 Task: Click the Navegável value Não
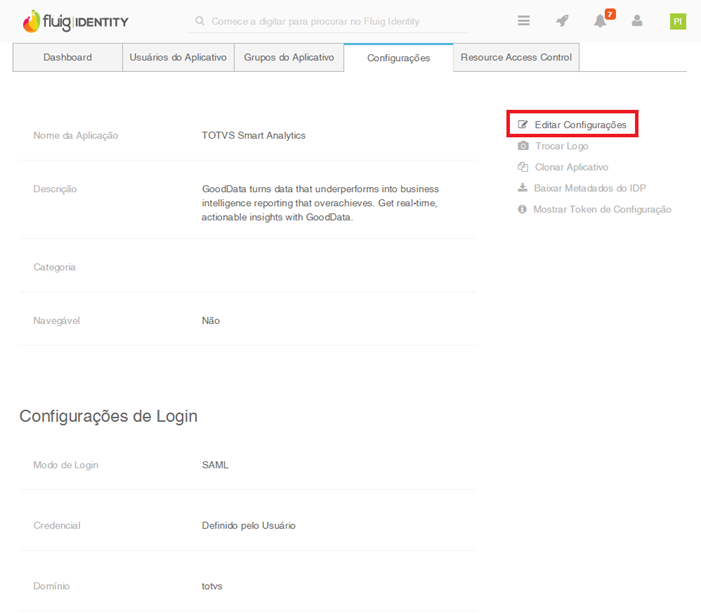(x=211, y=320)
